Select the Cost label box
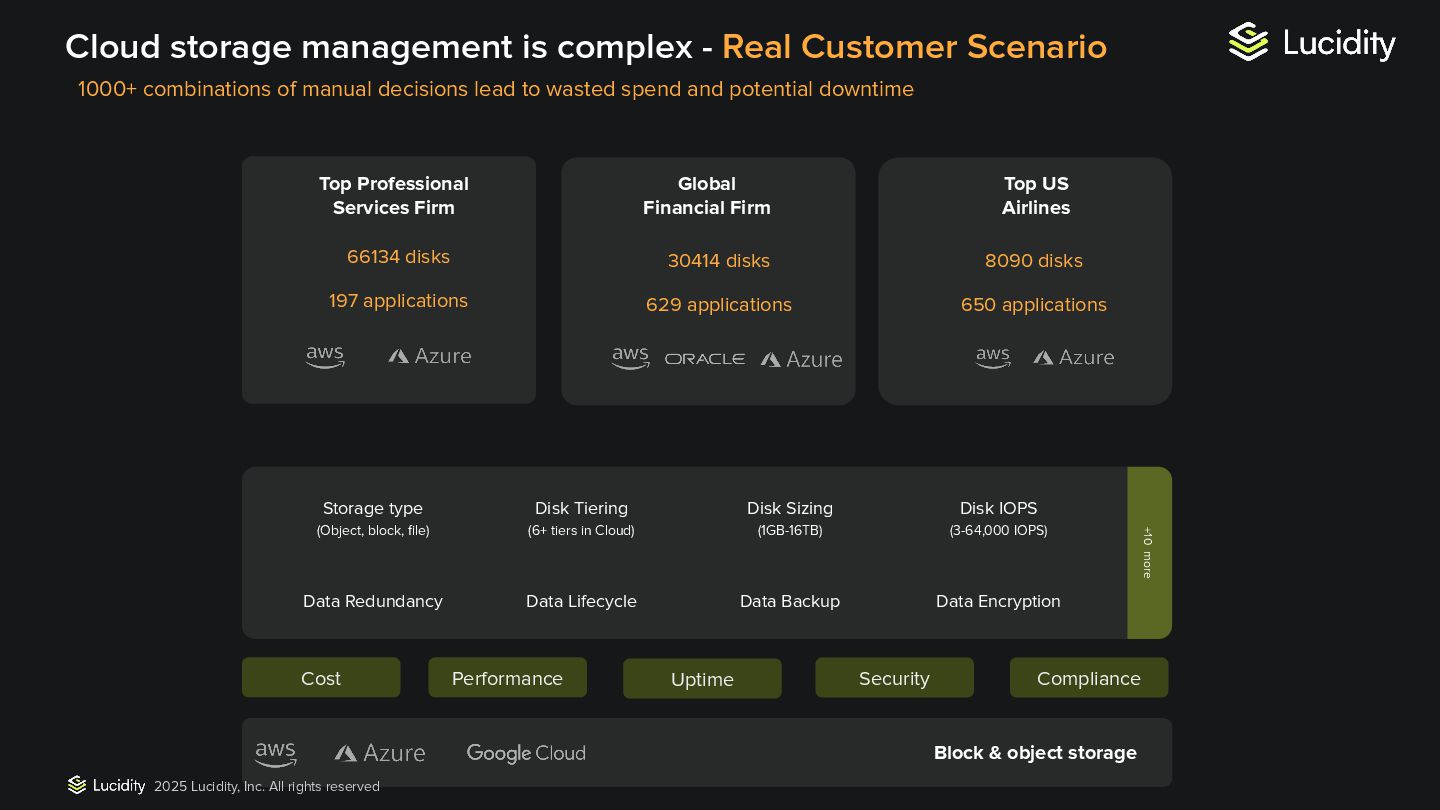This screenshot has height=810, width=1440. pyautogui.click(x=321, y=678)
